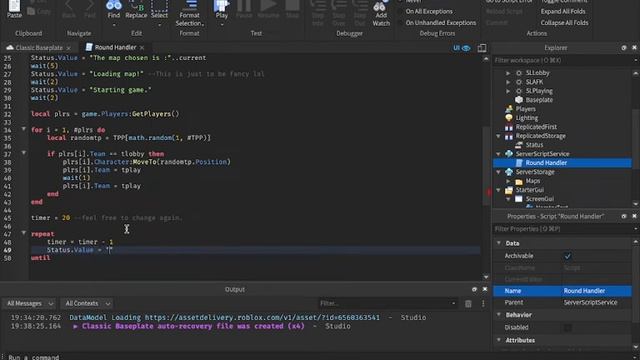640x360 pixels.
Task: Click the Explorer panel scrollbar
Action: click(636, 138)
